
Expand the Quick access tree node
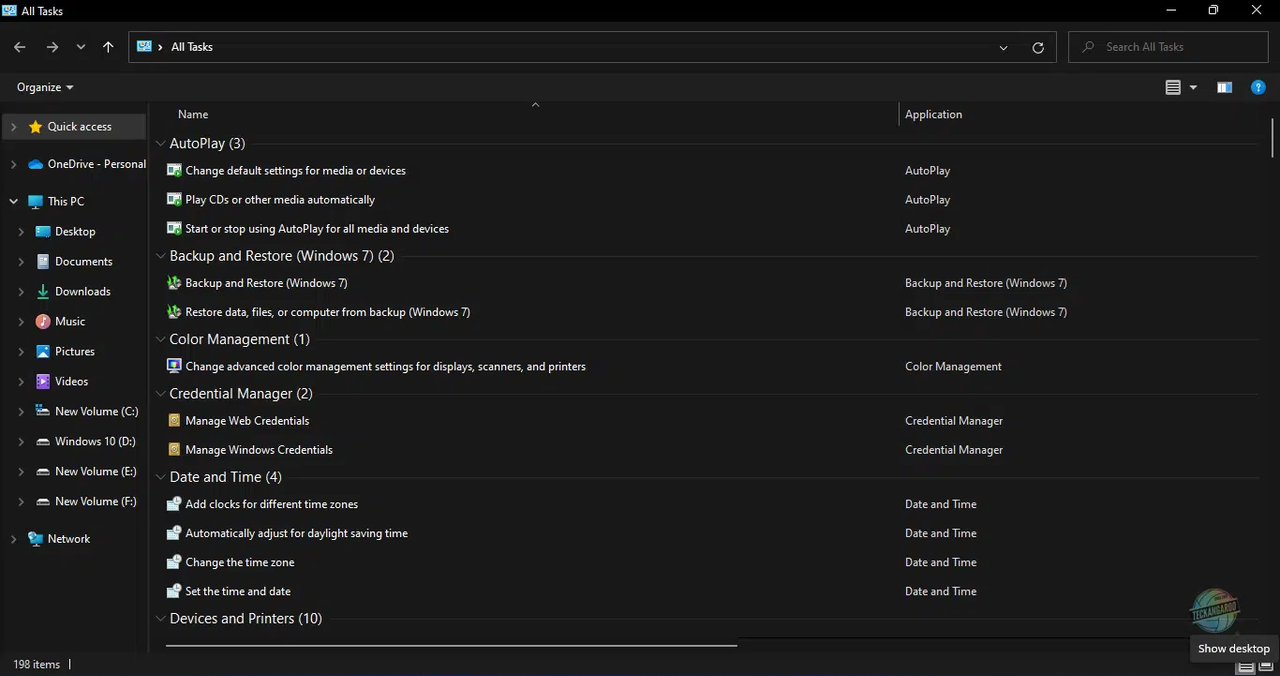tap(13, 127)
